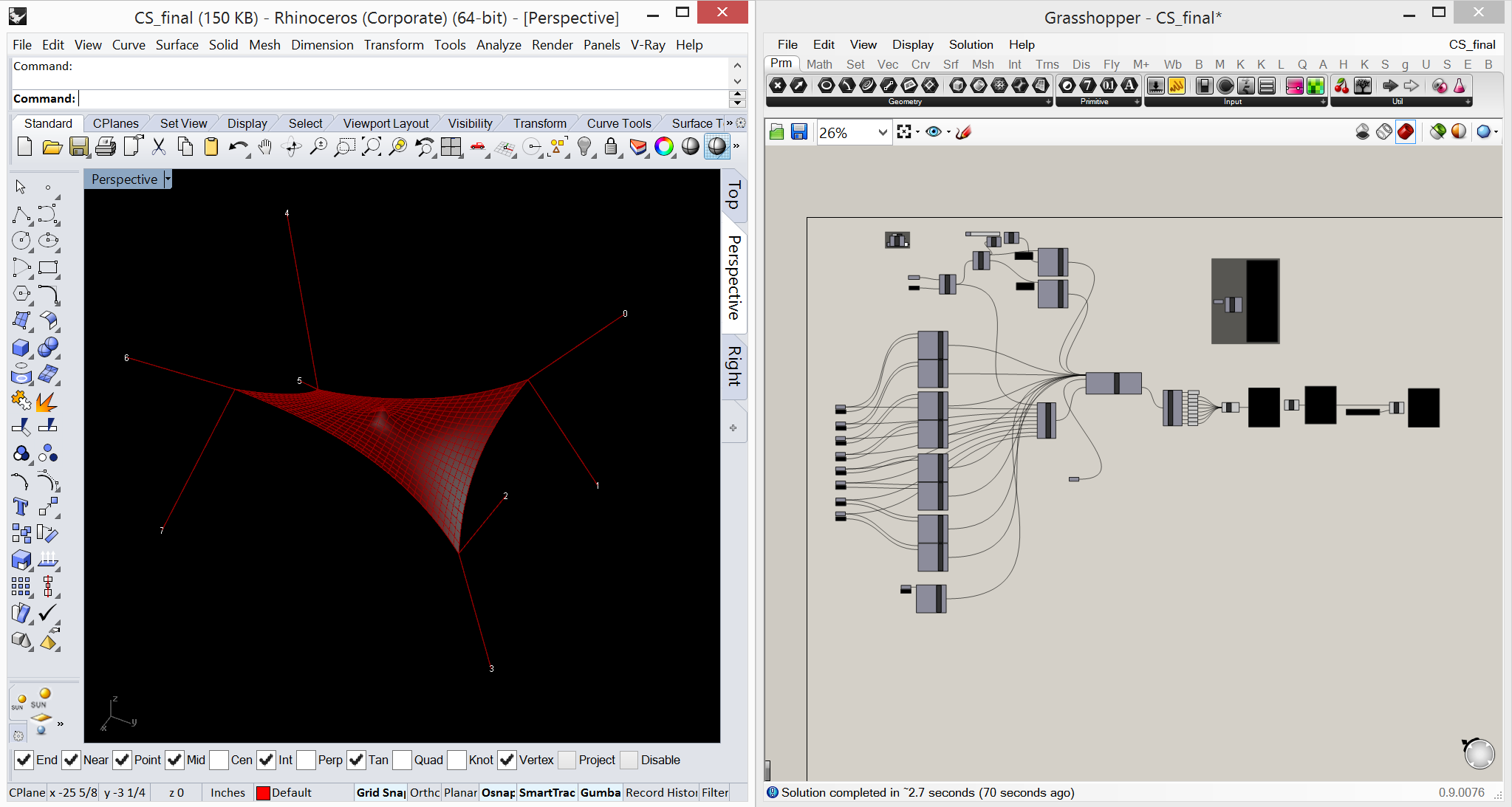Click the four-viewport layout icon
The height and width of the screenshot is (807, 1512).
451,147
